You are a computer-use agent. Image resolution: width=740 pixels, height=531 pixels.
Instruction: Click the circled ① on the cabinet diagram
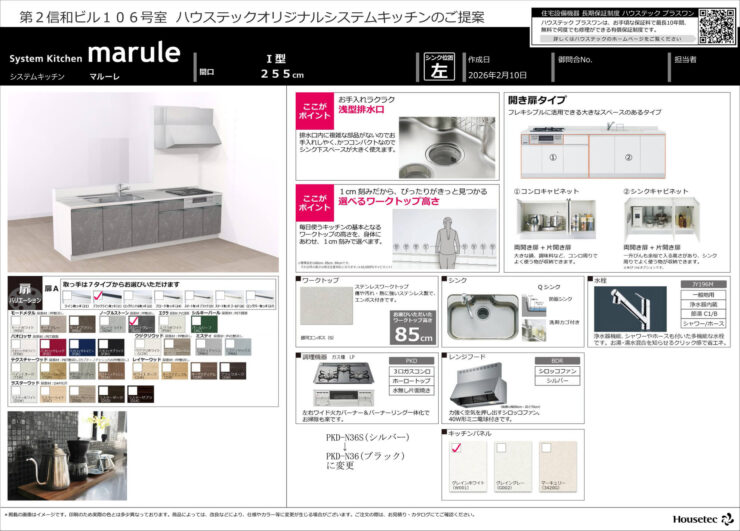[x=553, y=157]
